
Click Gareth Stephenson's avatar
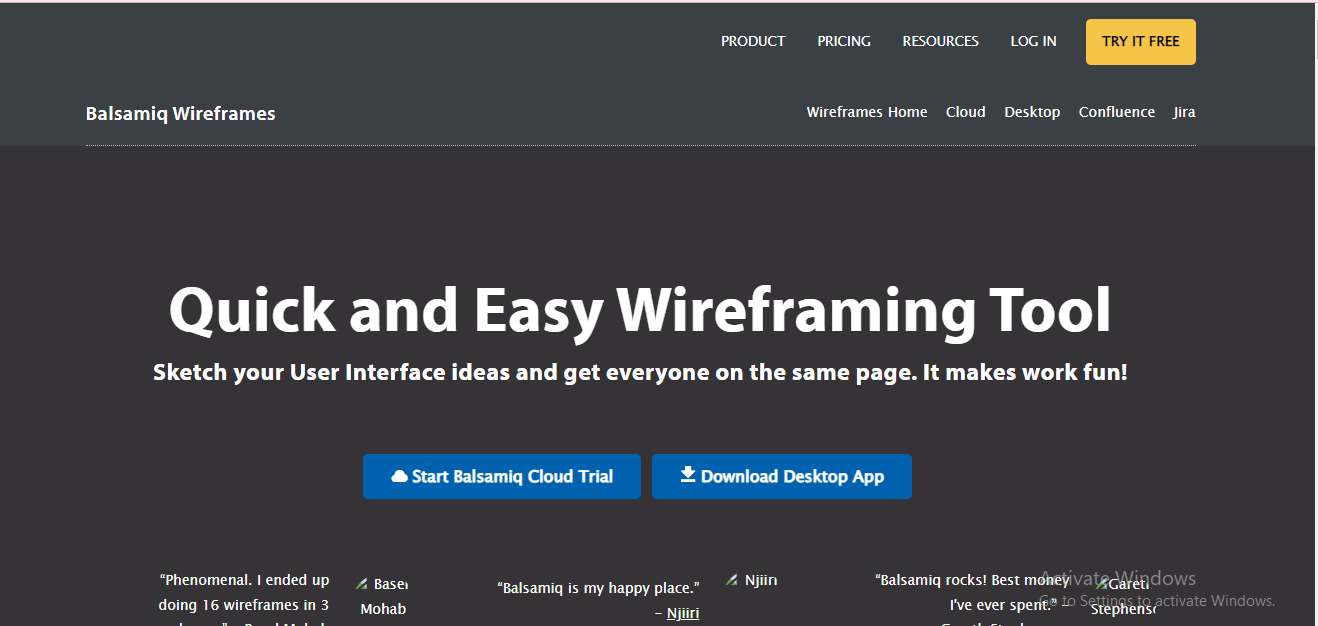pos(1100,583)
